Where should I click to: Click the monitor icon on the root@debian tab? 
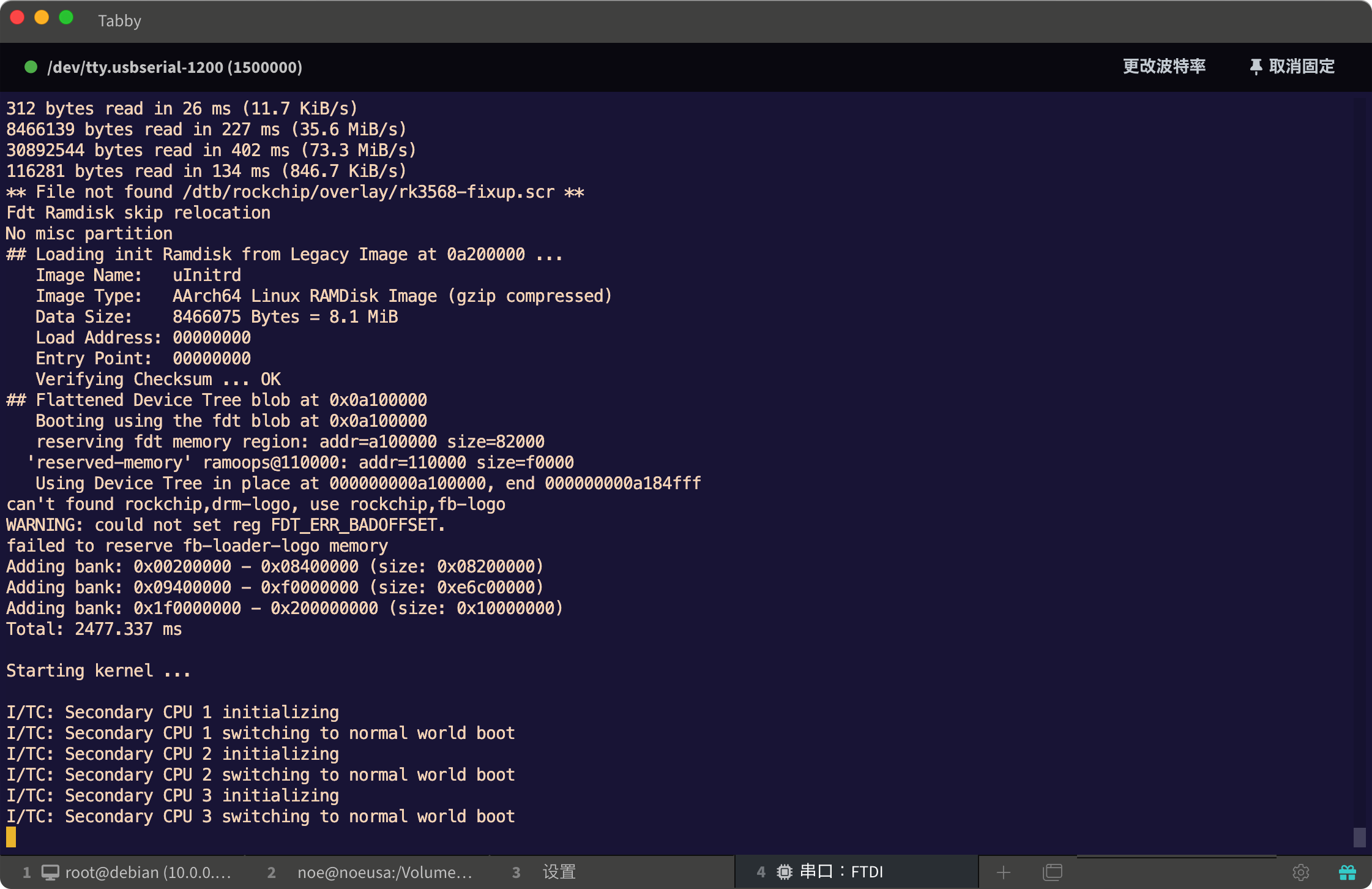50,872
